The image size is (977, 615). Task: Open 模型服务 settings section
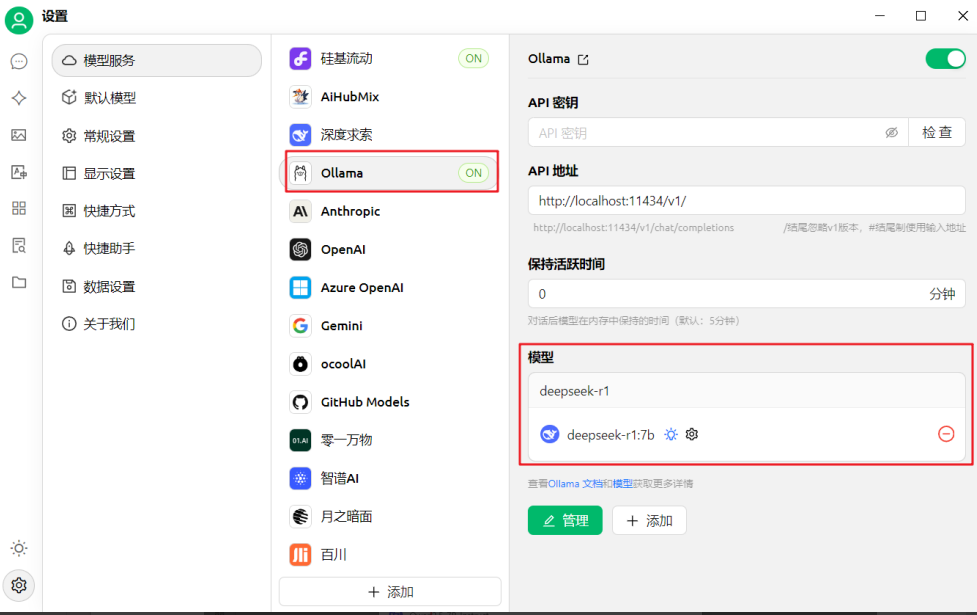pyautogui.click(x=156, y=60)
